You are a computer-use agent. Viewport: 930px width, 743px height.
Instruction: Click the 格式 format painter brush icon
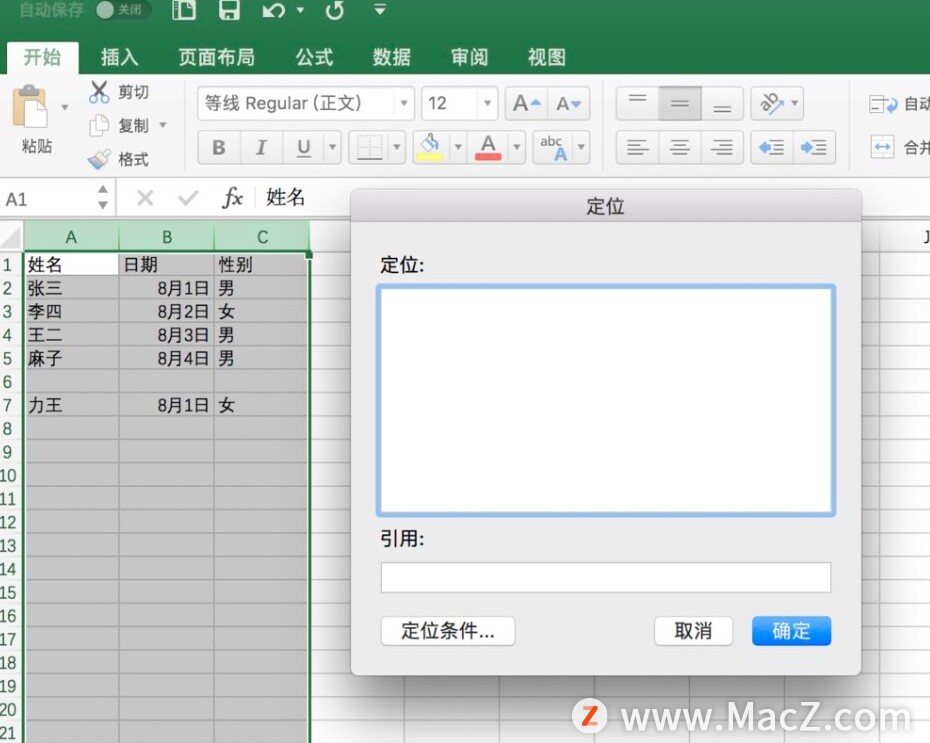pos(99,158)
